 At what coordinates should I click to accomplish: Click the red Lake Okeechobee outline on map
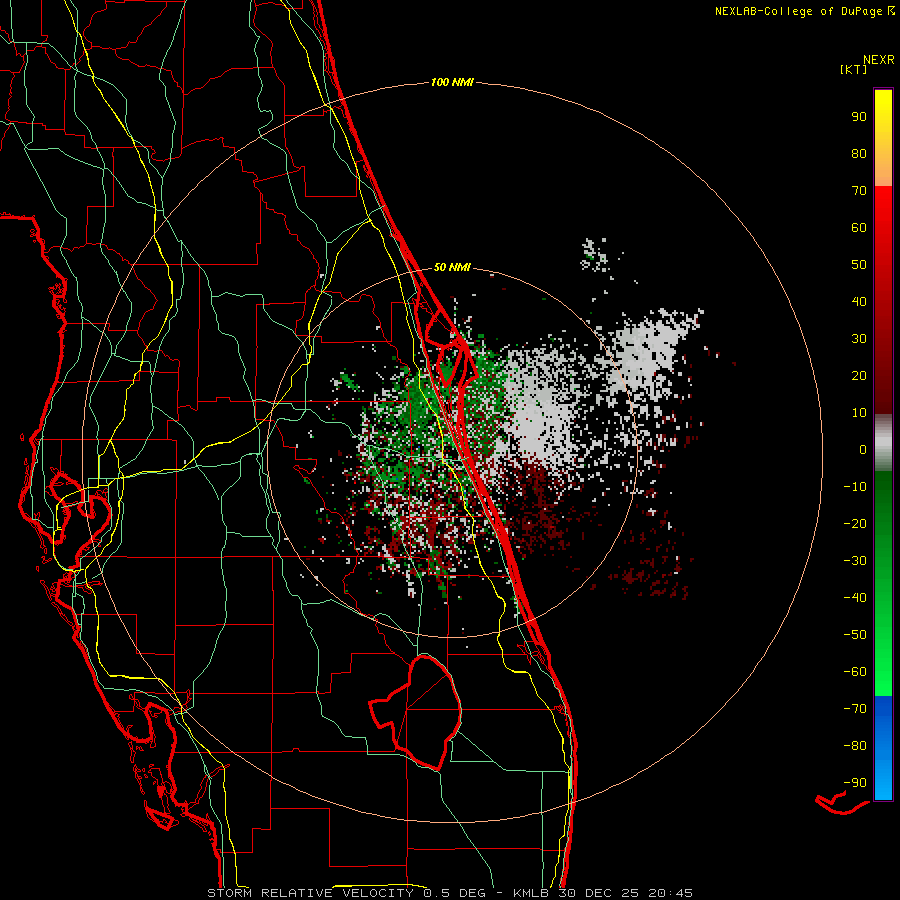(417, 712)
